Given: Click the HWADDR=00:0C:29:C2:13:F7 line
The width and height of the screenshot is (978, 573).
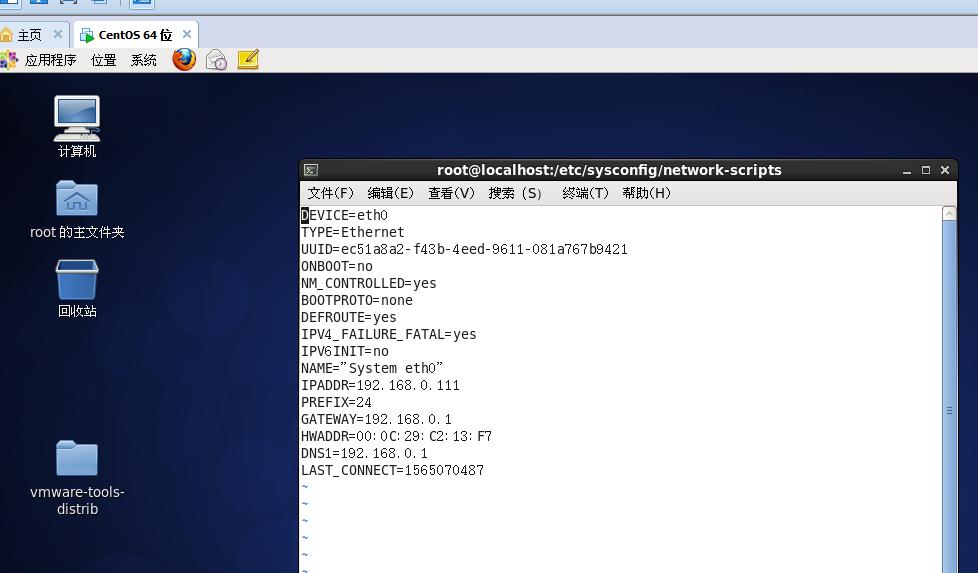Looking at the screenshot, I should (x=397, y=436).
